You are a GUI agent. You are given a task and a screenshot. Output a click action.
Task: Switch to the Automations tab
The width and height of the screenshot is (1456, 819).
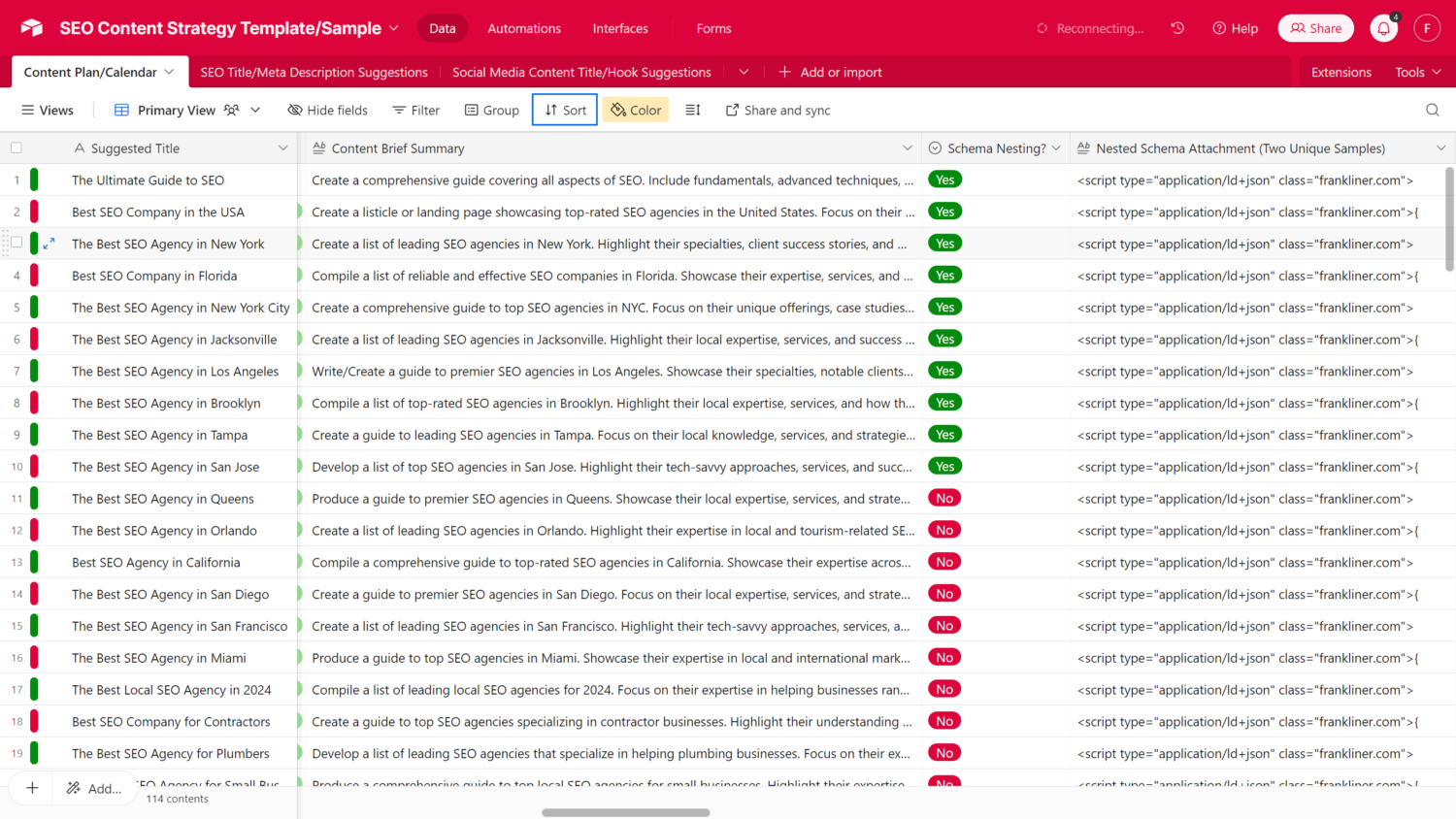[524, 28]
